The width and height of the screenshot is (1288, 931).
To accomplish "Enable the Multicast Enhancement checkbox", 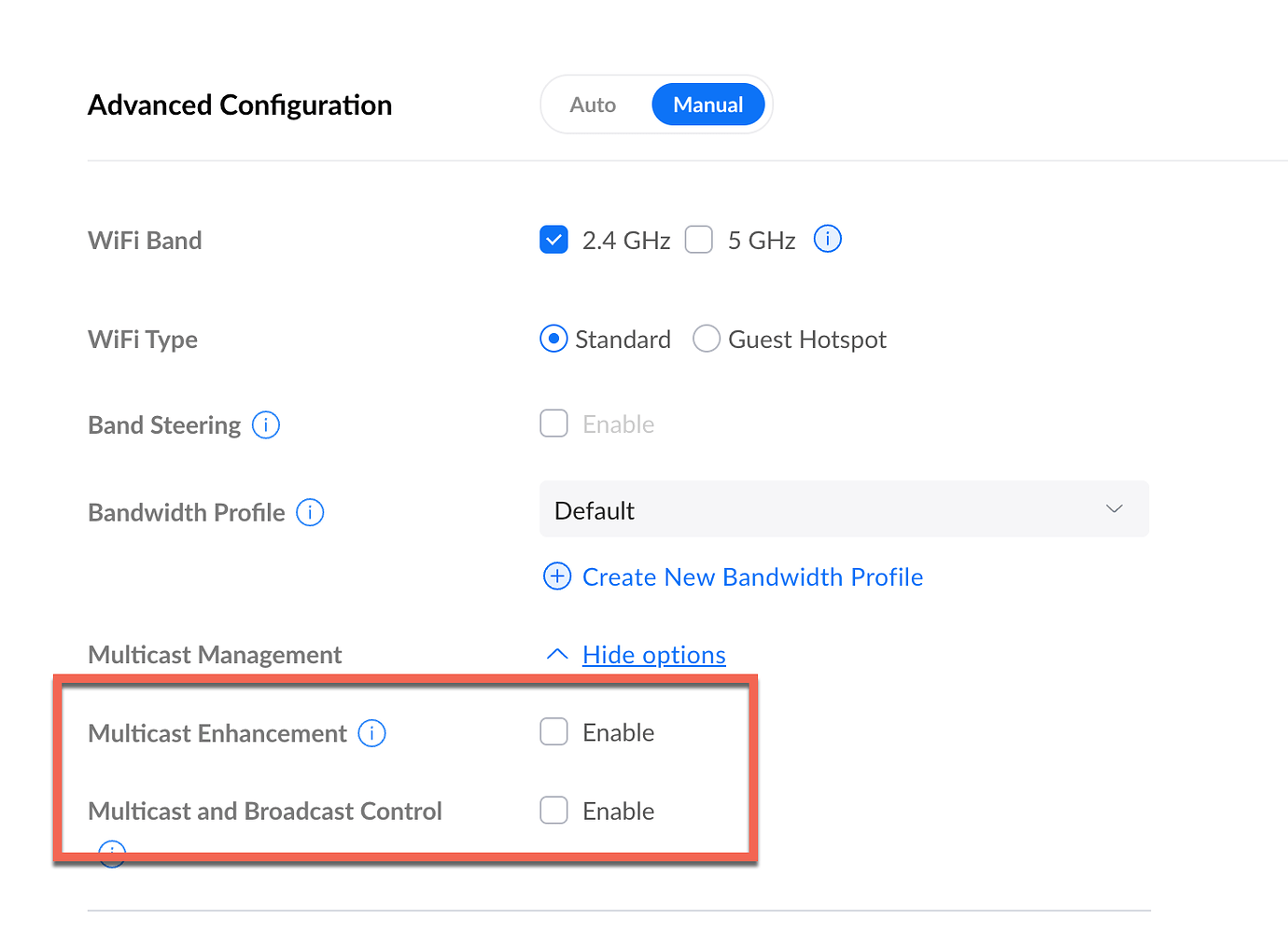I will click(x=553, y=732).
